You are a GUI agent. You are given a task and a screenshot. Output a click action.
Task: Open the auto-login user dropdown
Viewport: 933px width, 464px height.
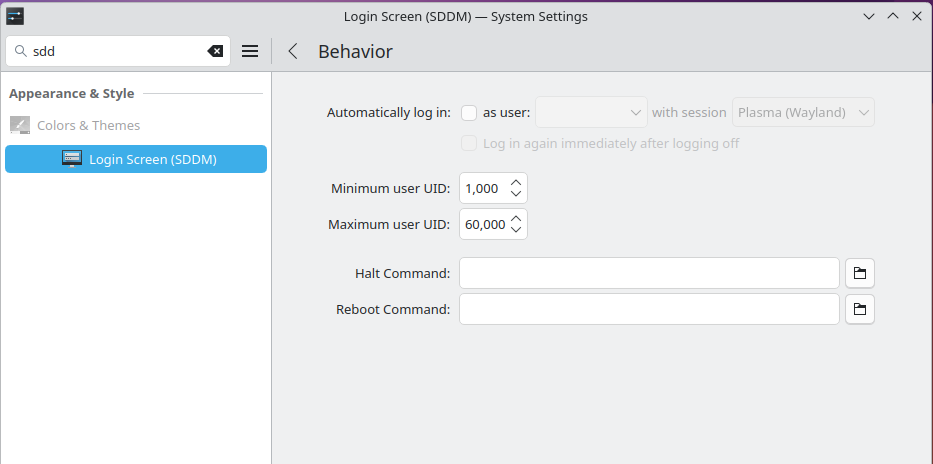coord(591,112)
